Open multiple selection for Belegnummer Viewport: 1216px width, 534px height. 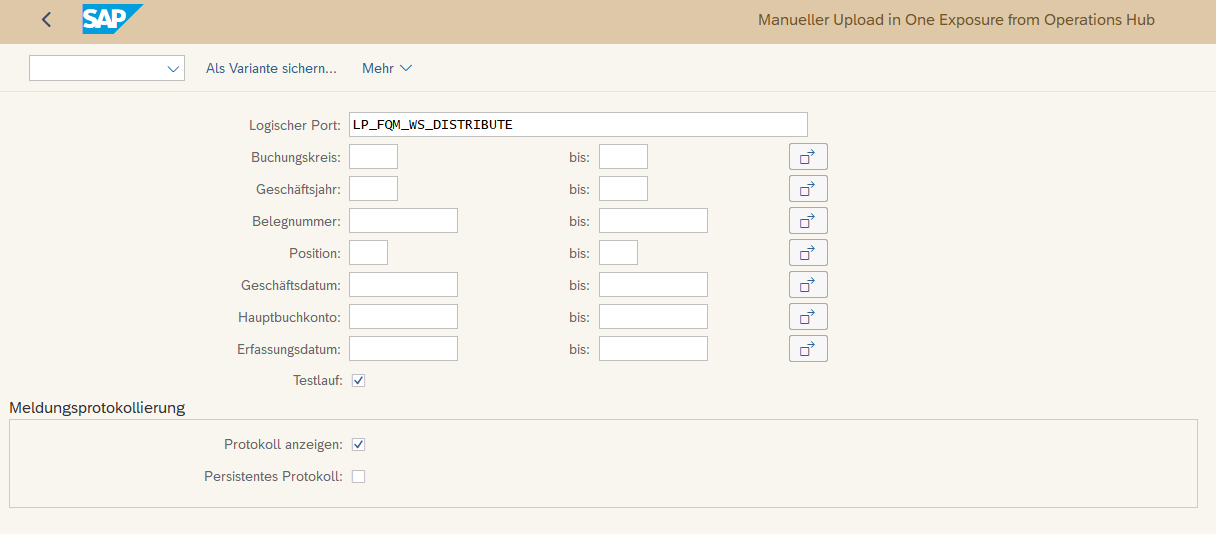tap(808, 221)
